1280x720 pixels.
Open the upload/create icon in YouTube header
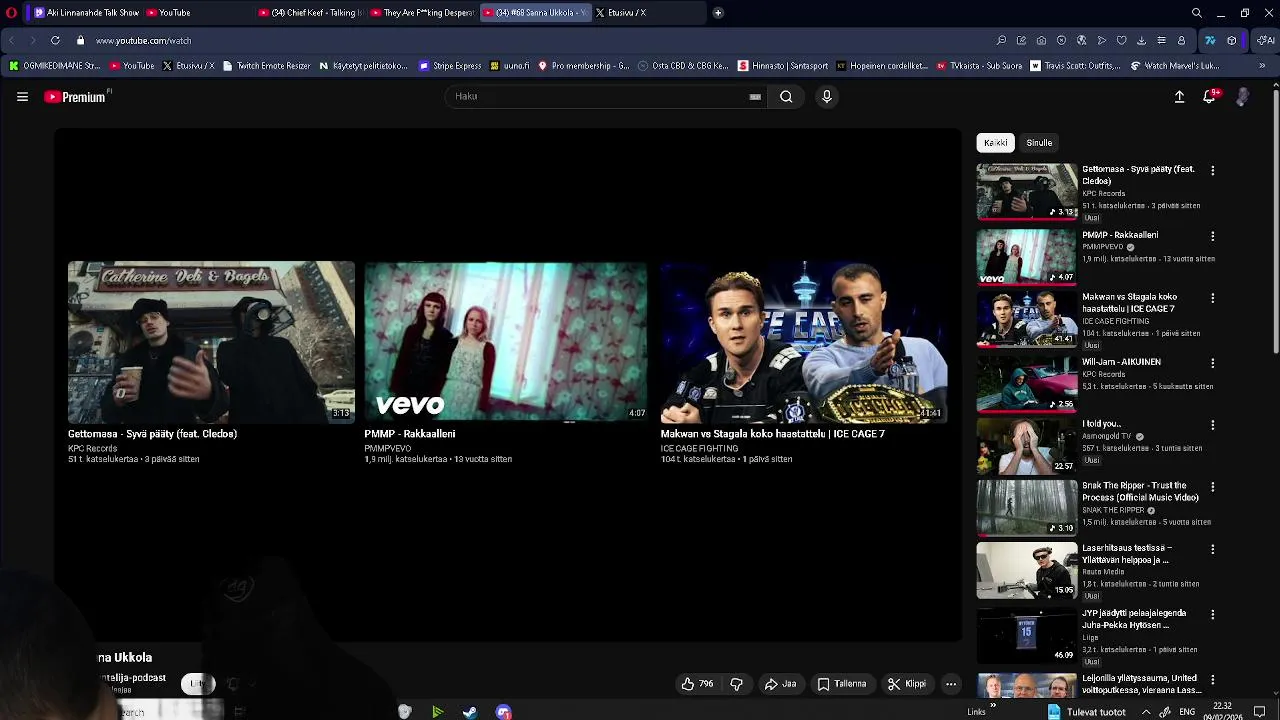(1179, 97)
